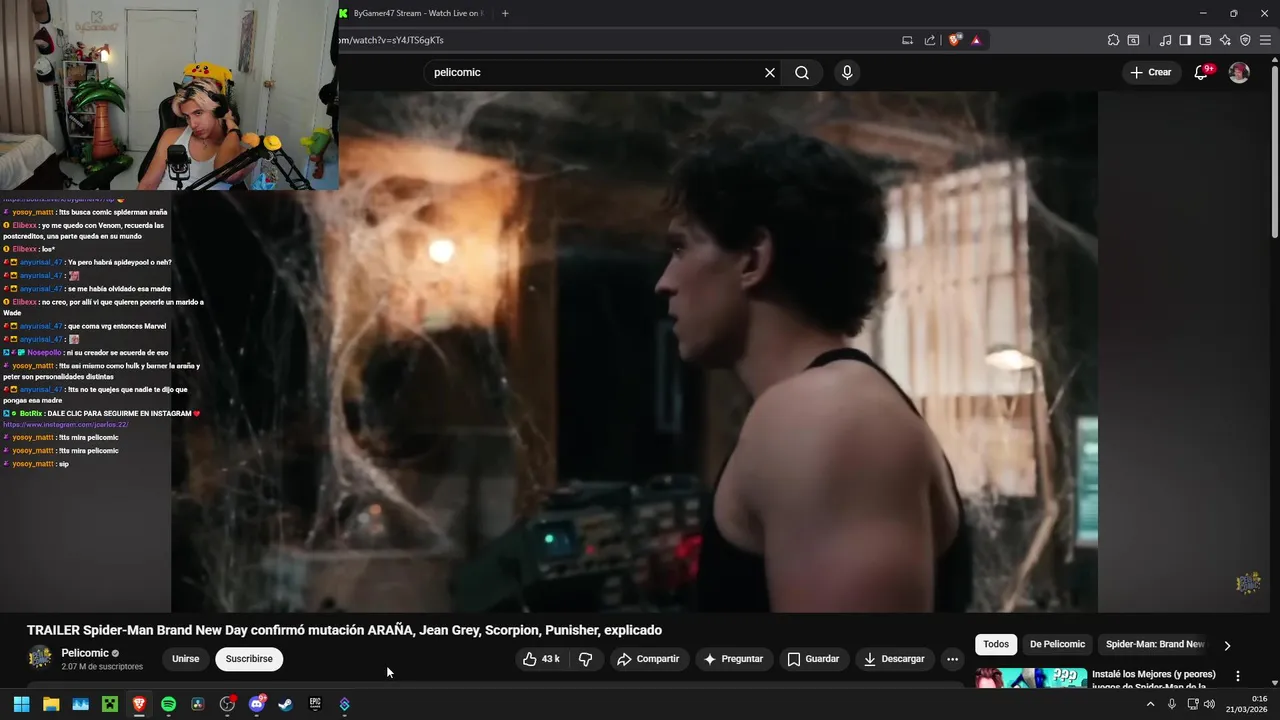The width and height of the screenshot is (1280, 720).
Task: Expand hidden system tray icons chevron
Action: point(1150,704)
